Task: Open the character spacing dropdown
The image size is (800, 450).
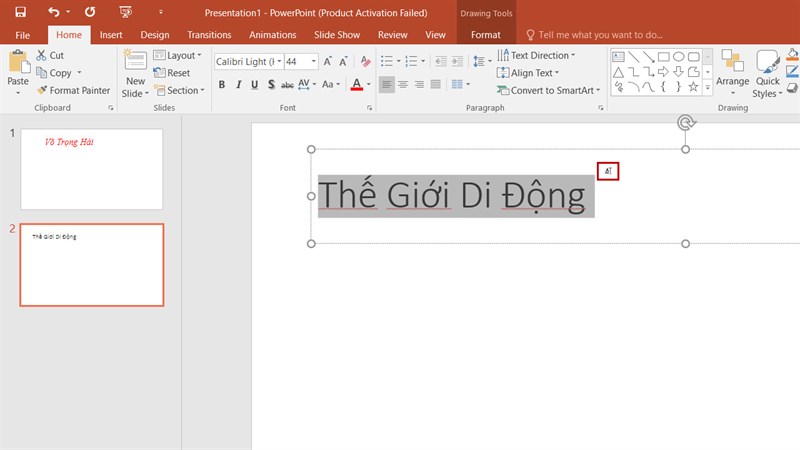Action: coord(307,85)
